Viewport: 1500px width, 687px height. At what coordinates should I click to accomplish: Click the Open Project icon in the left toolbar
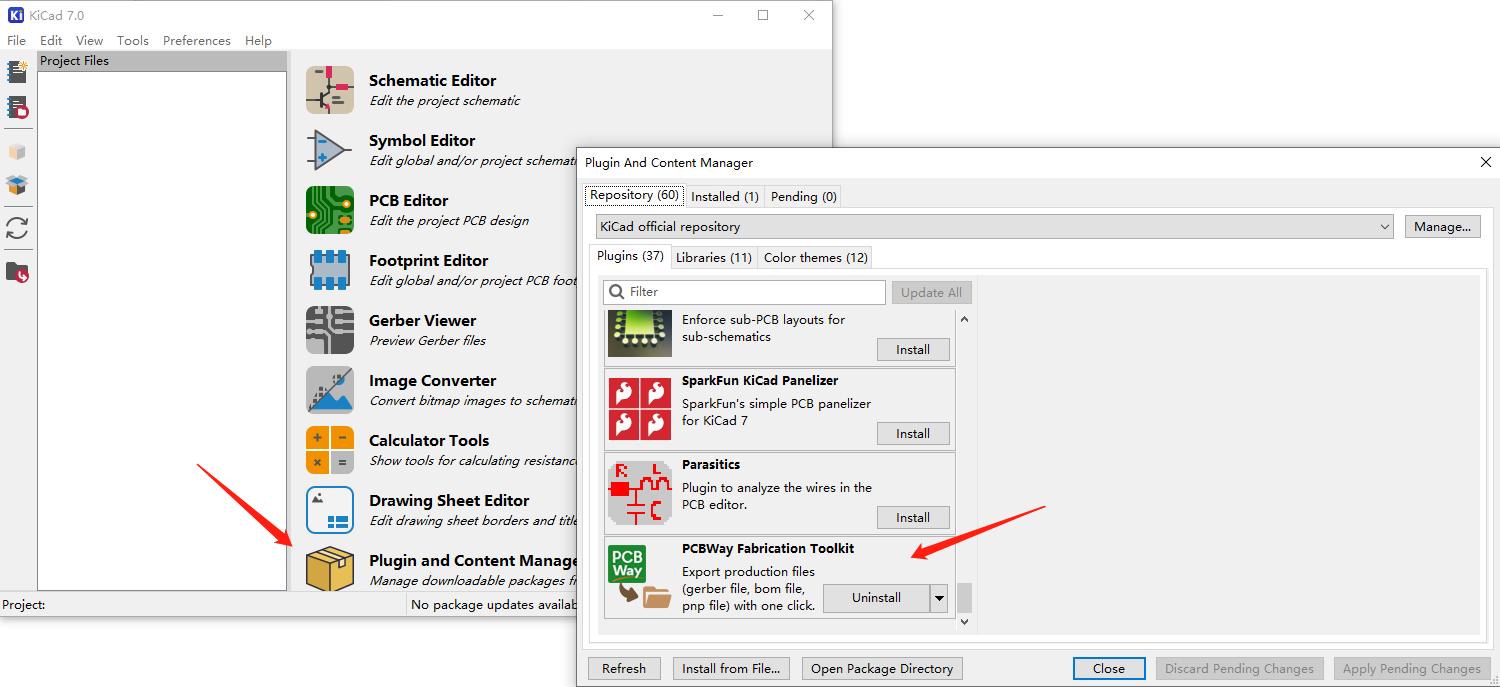tap(17, 107)
